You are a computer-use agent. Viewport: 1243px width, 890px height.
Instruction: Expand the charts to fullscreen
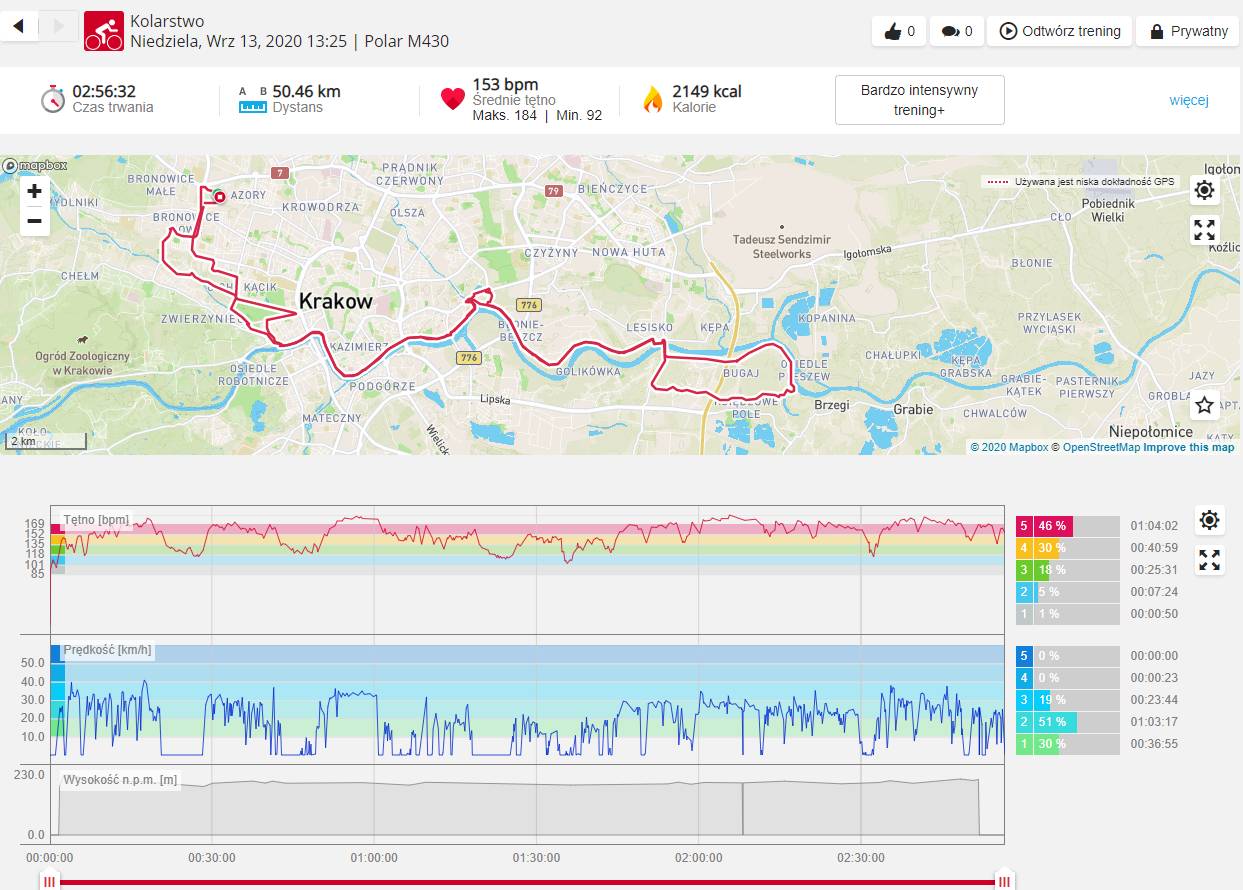tap(1210, 560)
